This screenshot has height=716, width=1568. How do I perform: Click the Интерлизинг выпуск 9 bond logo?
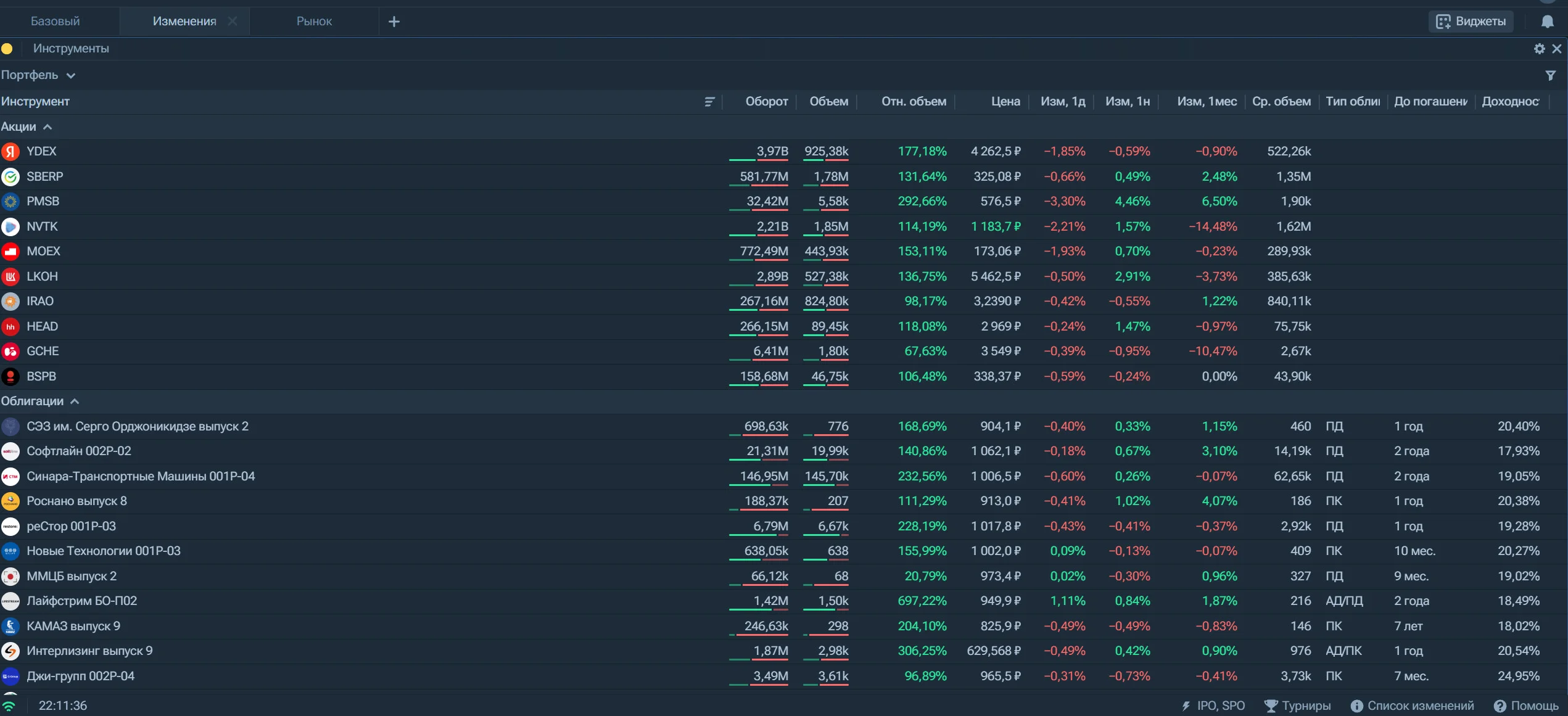tap(10, 651)
